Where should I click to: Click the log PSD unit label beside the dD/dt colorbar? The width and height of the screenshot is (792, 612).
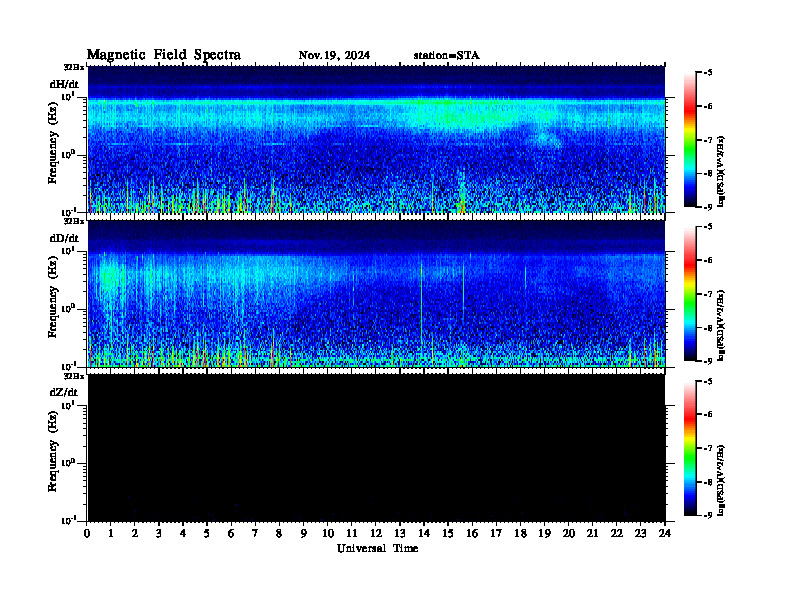pos(722,325)
